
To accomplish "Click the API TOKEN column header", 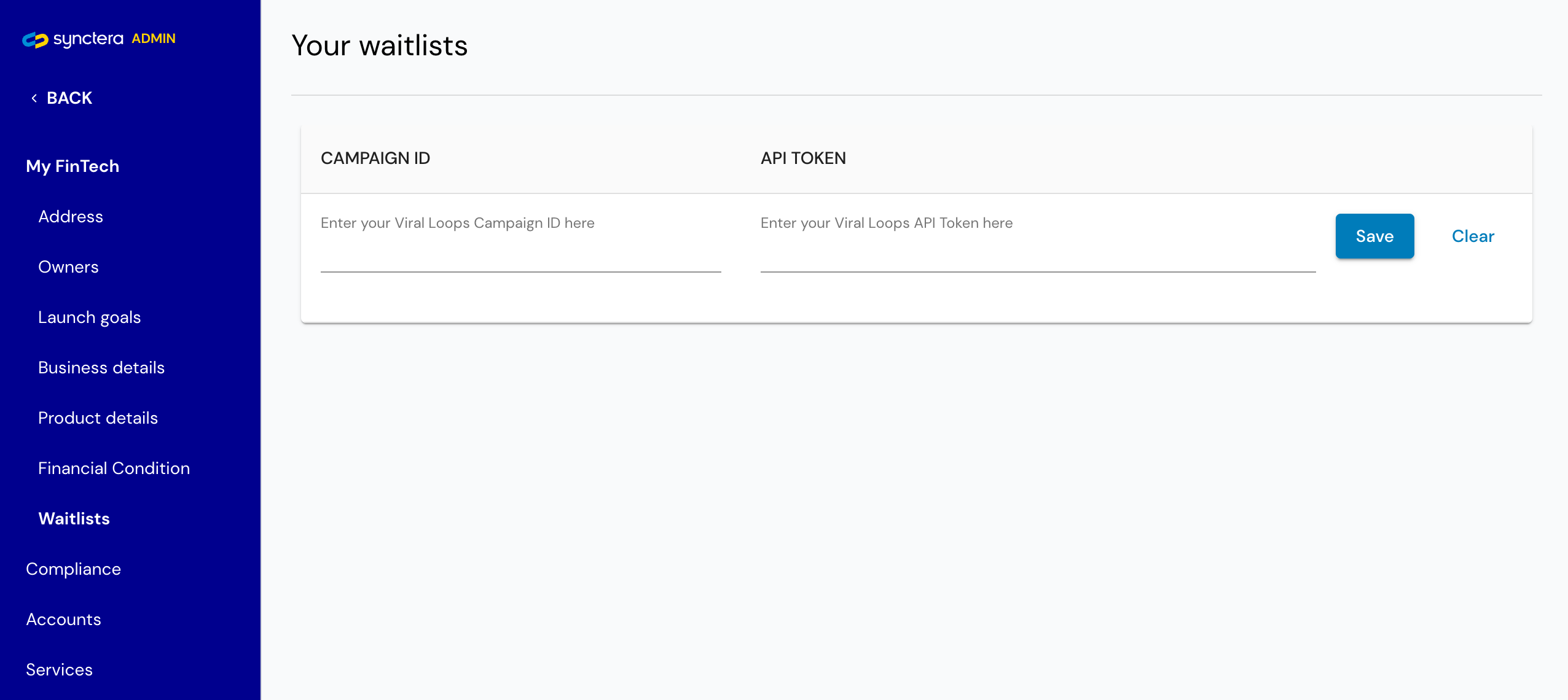I will click(x=803, y=158).
